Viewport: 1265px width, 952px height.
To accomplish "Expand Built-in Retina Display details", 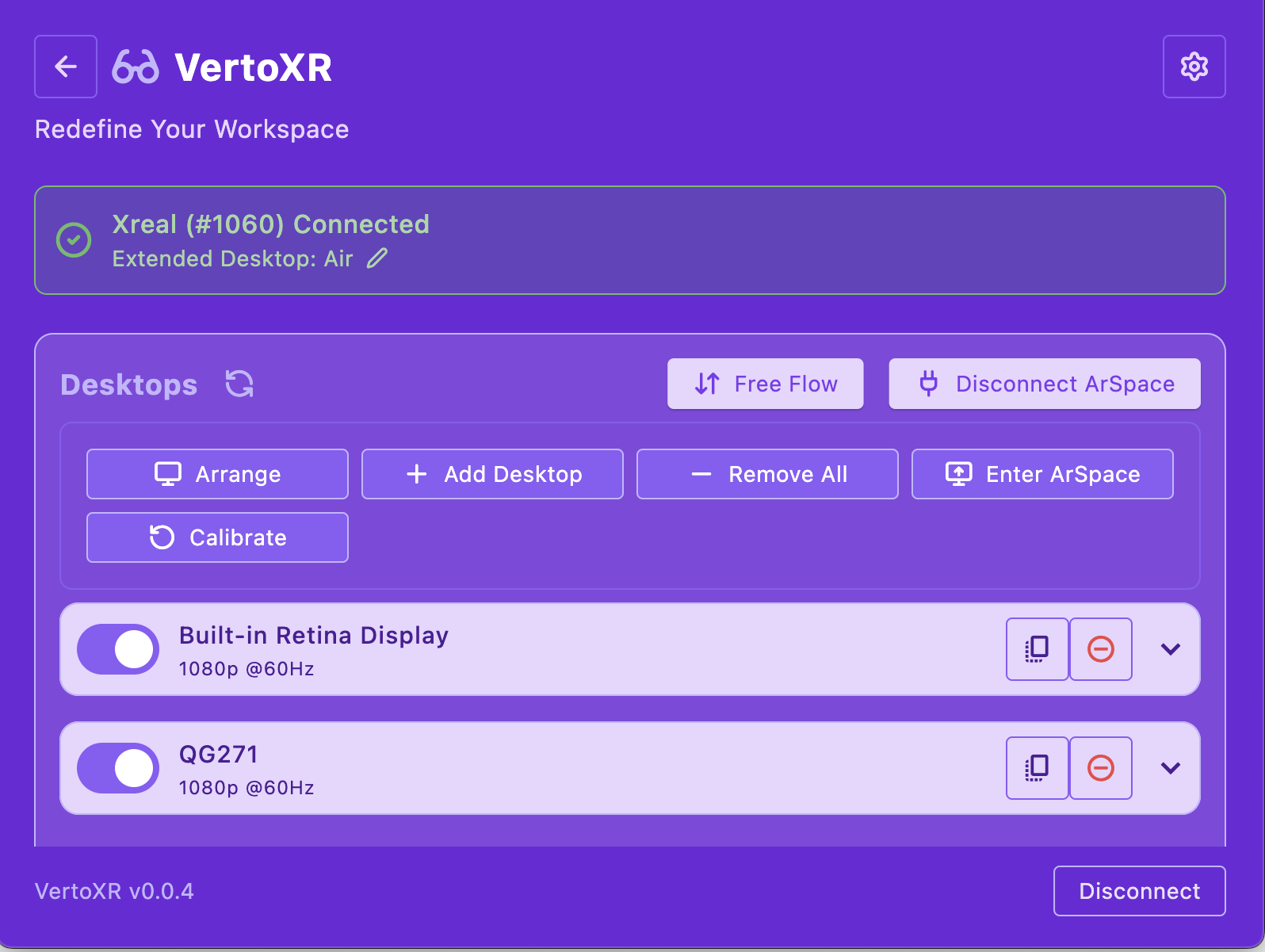I will coord(1170,649).
